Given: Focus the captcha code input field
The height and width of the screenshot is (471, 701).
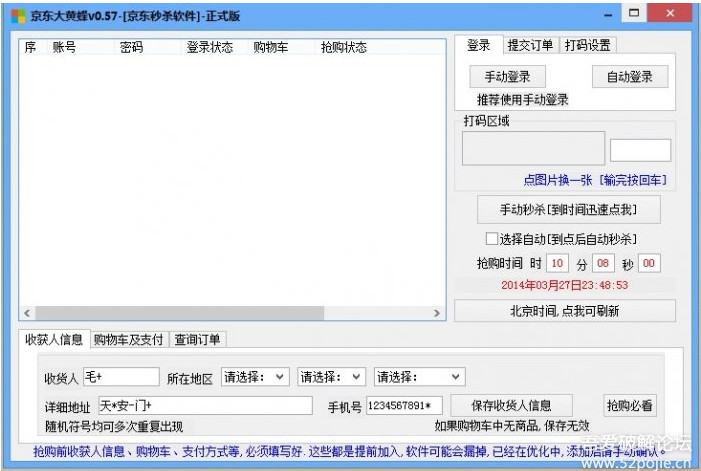Looking at the screenshot, I should tap(640, 150).
